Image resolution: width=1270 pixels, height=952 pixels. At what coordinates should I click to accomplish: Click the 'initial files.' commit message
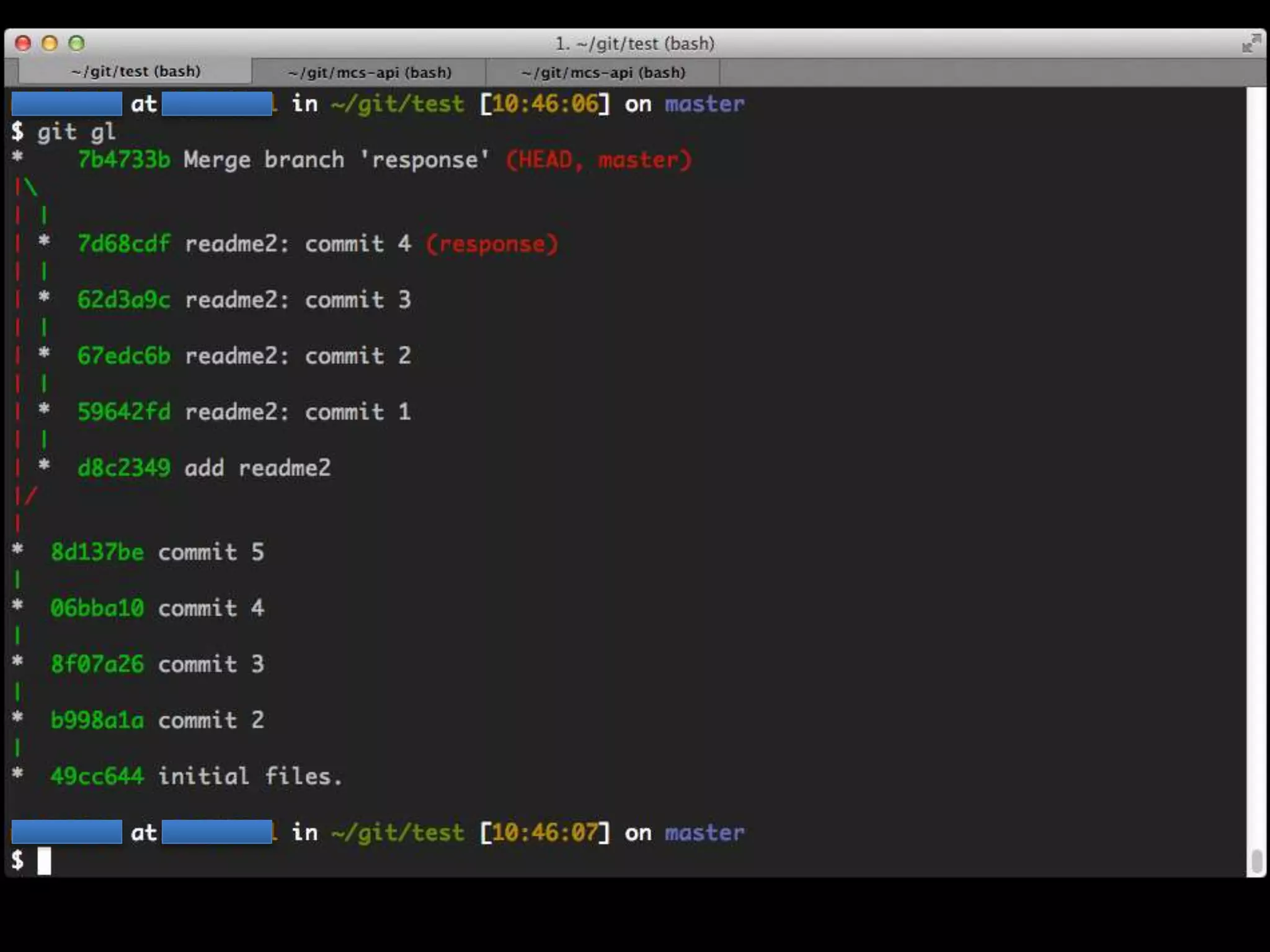point(250,775)
